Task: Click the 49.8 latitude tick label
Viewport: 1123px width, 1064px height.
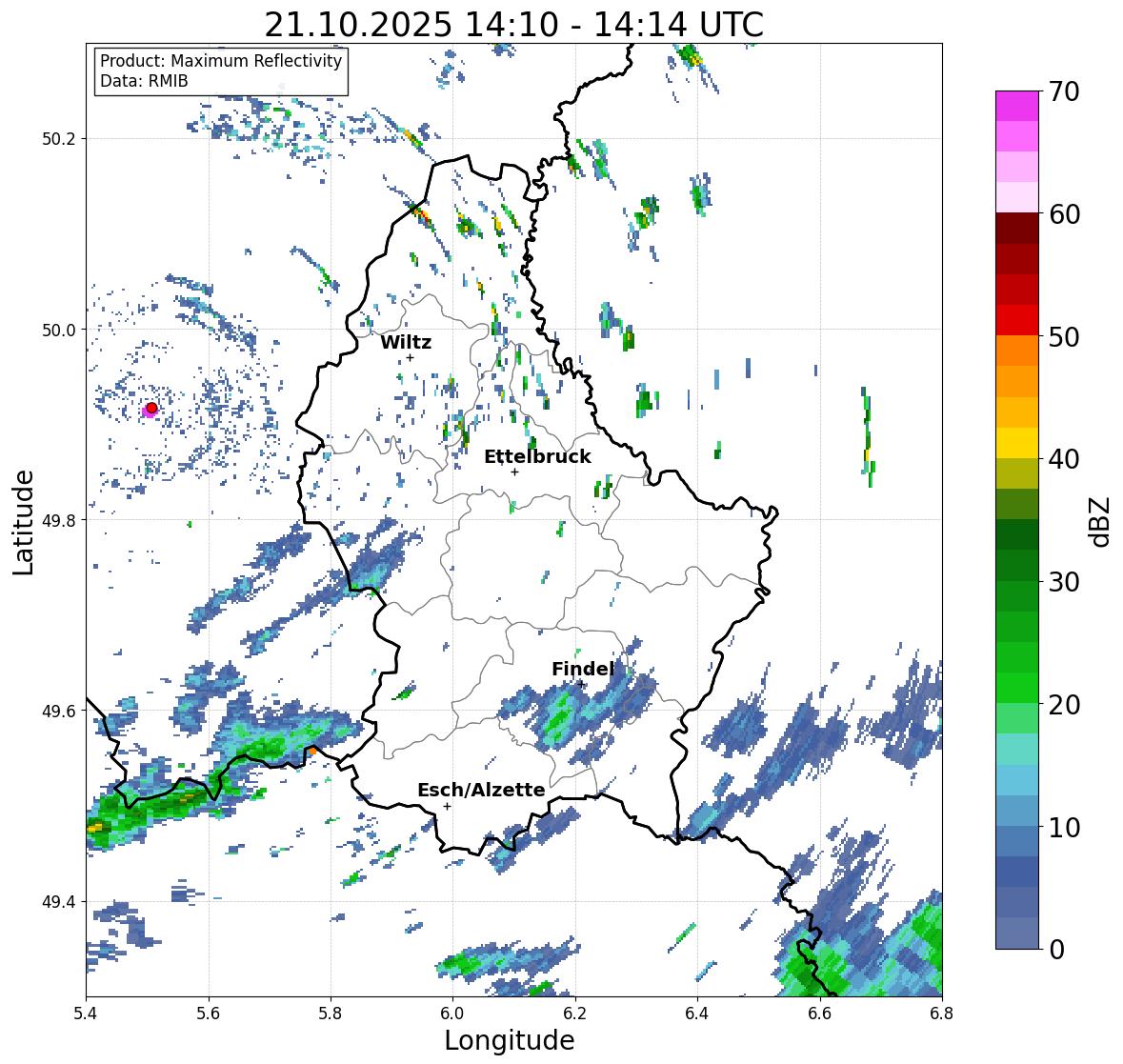Action: pyautogui.click(x=60, y=520)
